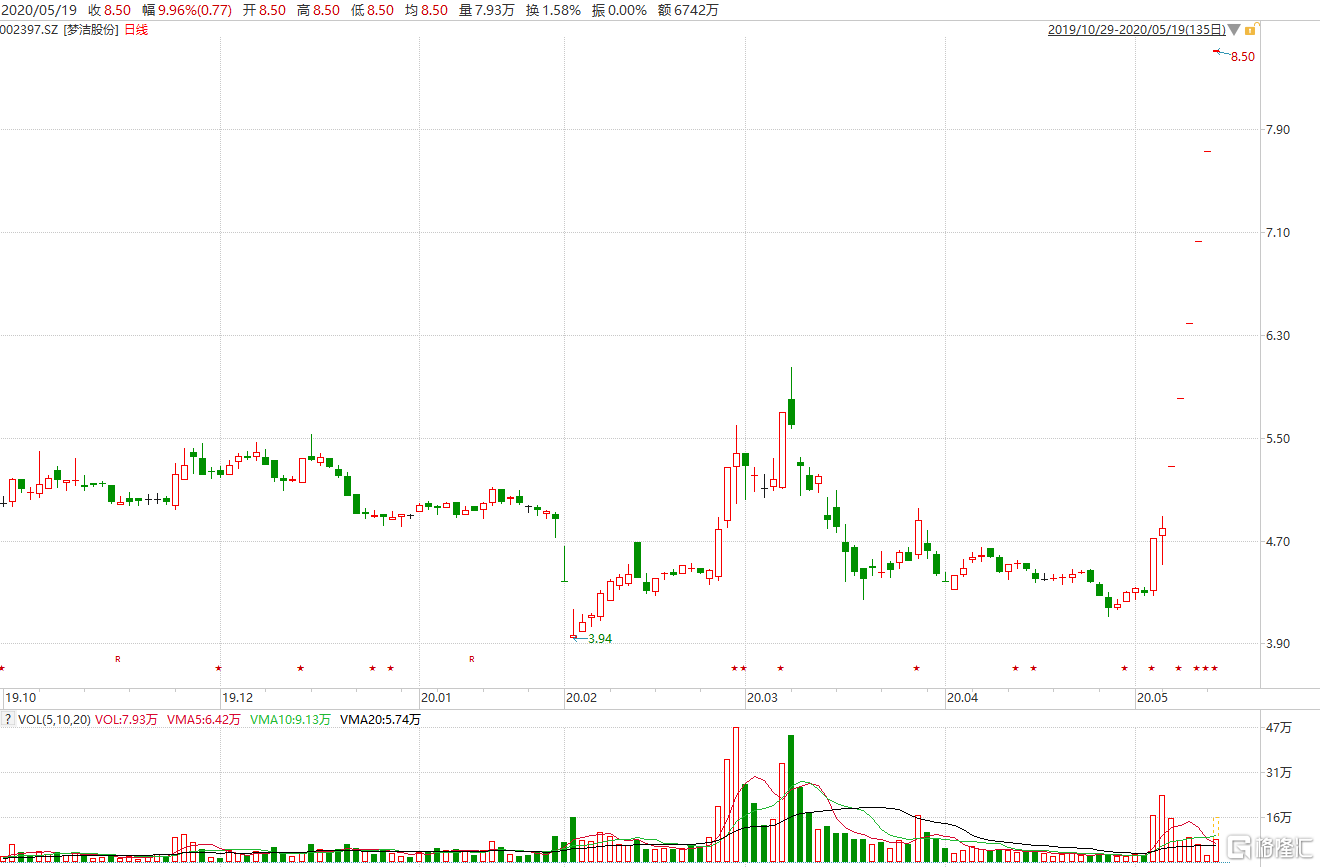The height and width of the screenshot is (867, 1320).
Task: Click the 20.01 time axis label
Action: (436, 697)
